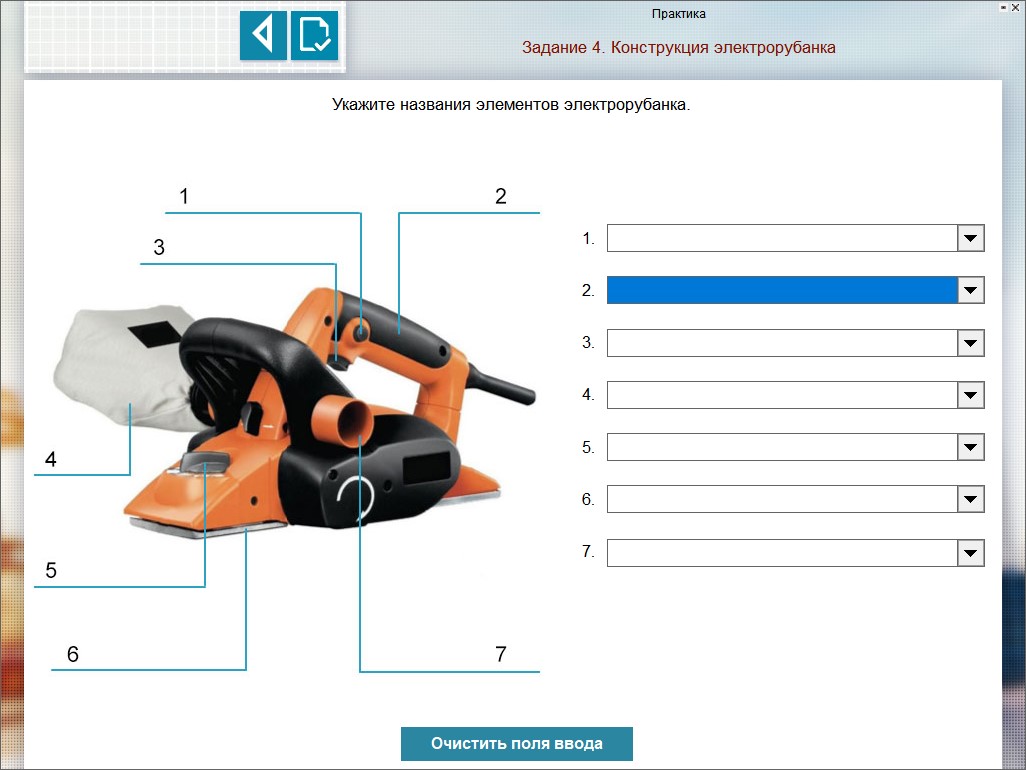Open the dropdown arrow for item 1
This screenshot has height=770, width=1026.
[970, 239]
